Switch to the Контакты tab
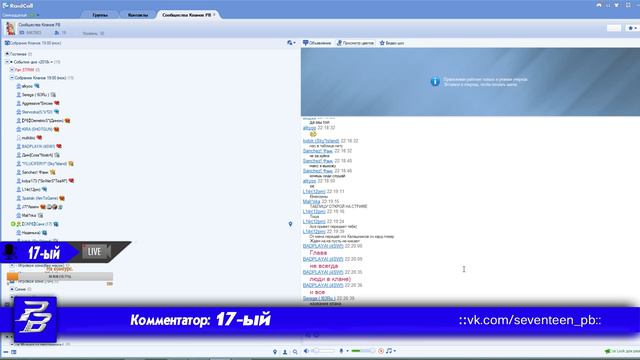Viewport: 640px width, 360px height. click(x=138, y=15)
